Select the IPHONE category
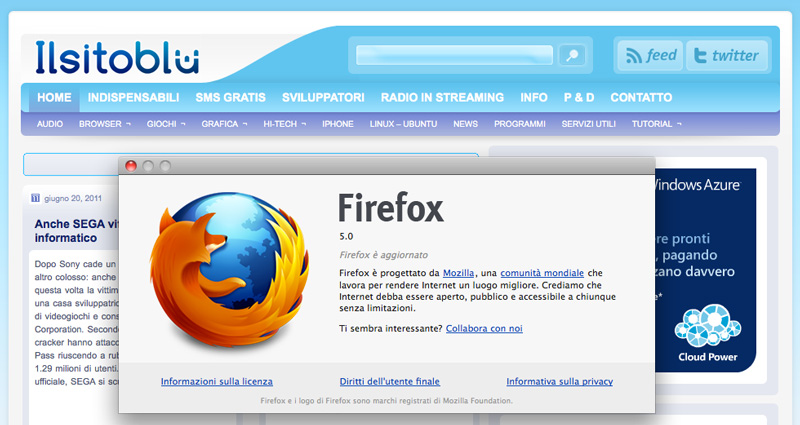Screen dimensions: 800x425 click(x=337, y=124)
